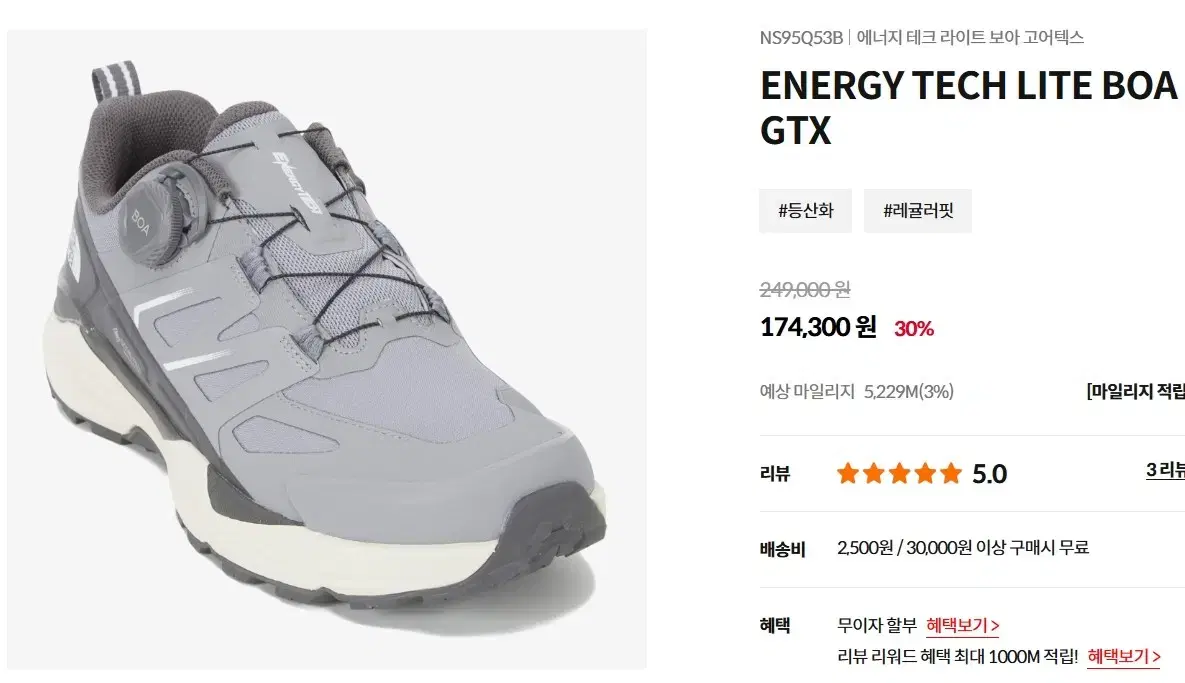Click the sale price 174,300 원
This screenshot has height=683, width=1185.
click(818, 327)
